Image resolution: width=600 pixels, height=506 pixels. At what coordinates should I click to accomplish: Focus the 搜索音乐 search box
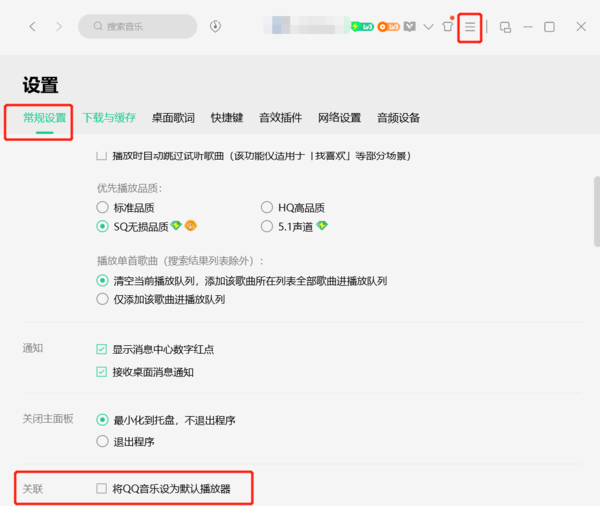(140, 26)
